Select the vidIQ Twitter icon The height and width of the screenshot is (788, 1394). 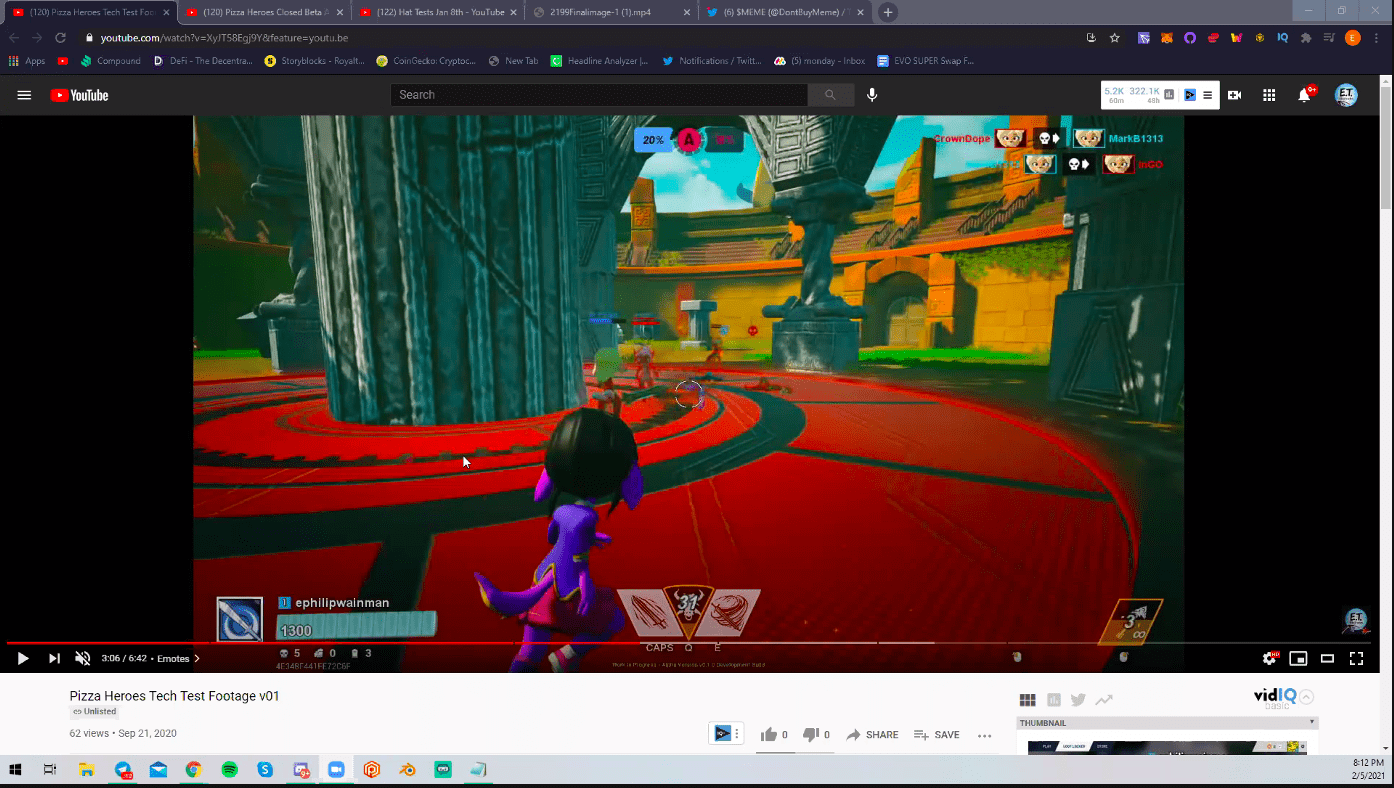pyautogui.click(x=1078, y=700)
